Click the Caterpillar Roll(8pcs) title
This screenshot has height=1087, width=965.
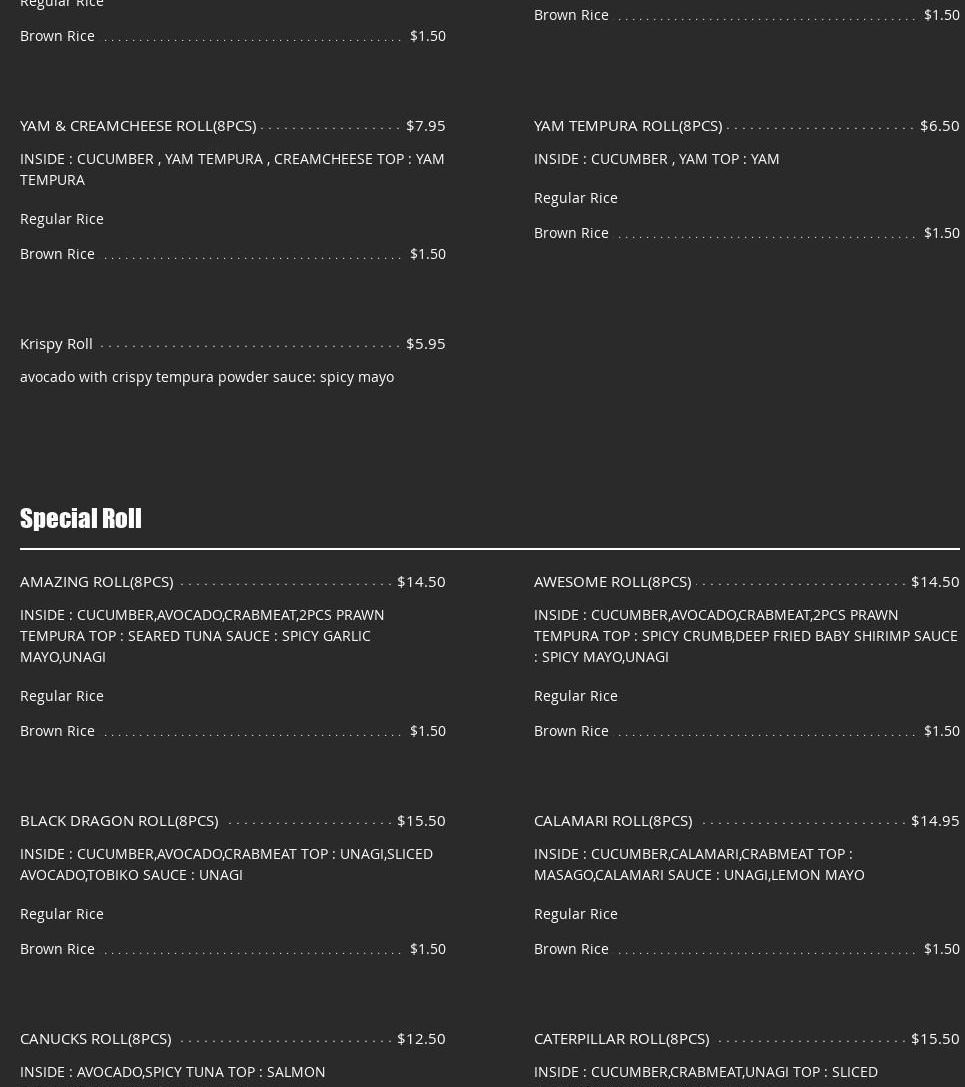(621, 1038)
